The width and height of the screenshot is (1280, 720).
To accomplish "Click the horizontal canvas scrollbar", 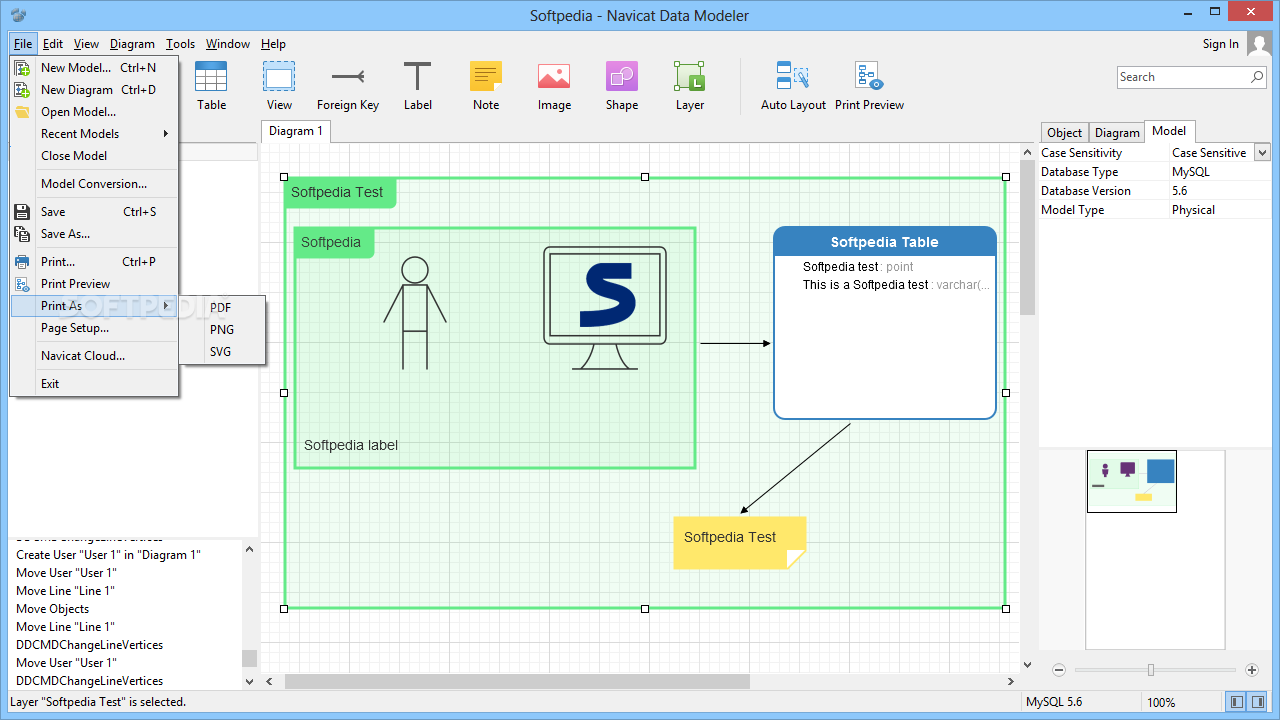I will click(x=517, y=681).
